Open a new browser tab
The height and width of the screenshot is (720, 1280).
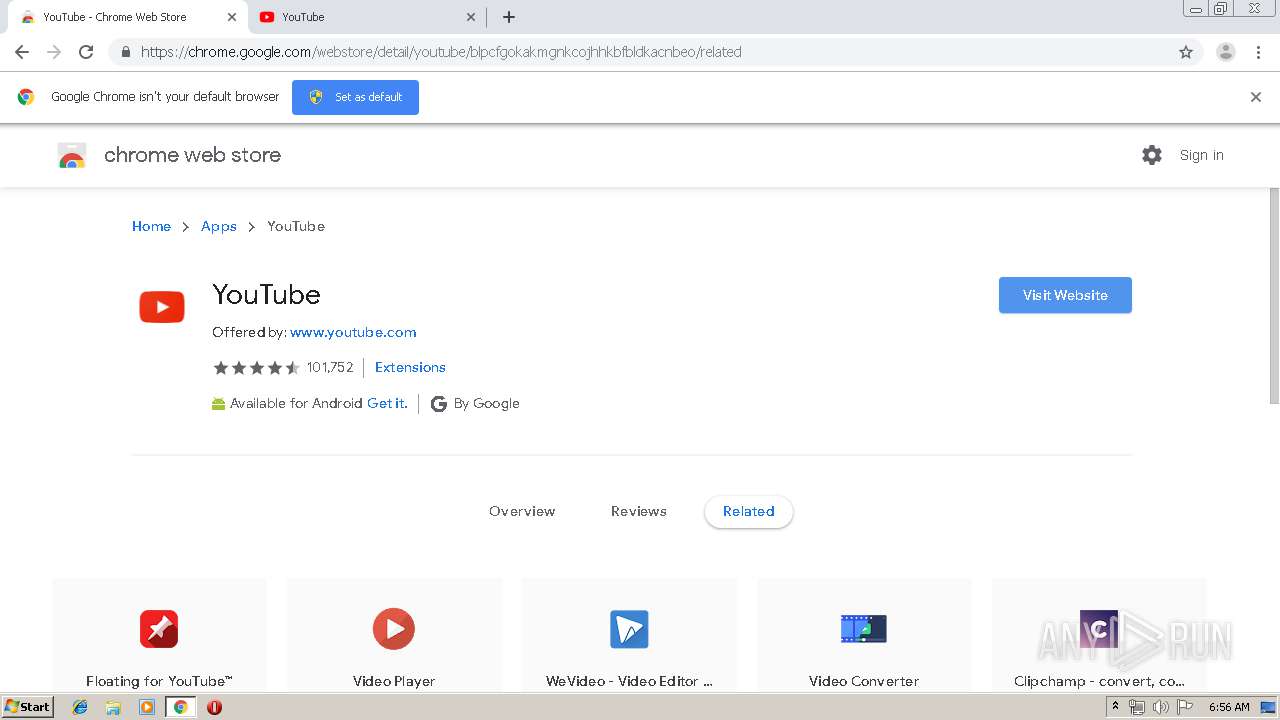(509, 17)
